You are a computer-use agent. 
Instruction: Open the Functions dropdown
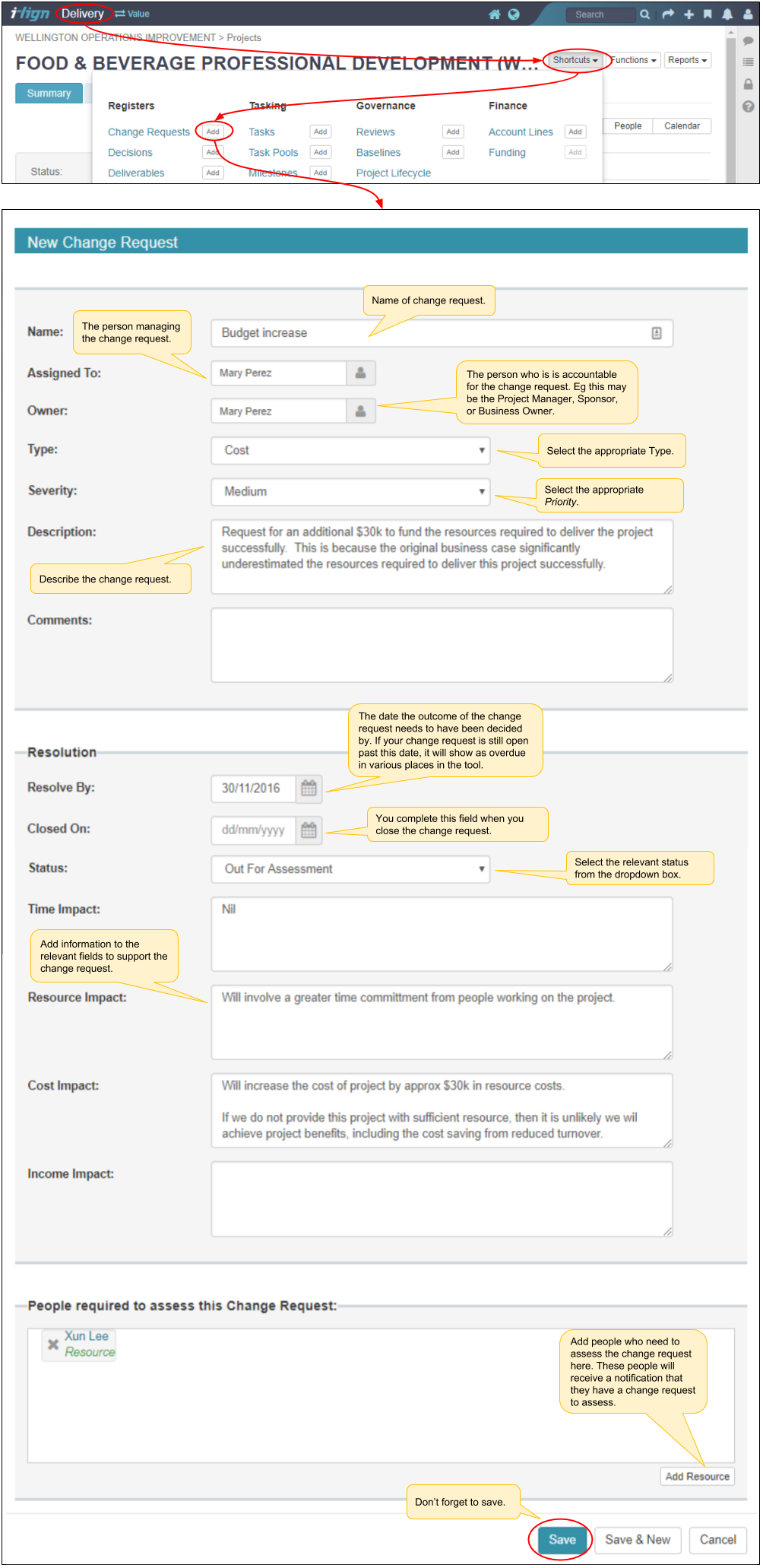coord(634,60)
